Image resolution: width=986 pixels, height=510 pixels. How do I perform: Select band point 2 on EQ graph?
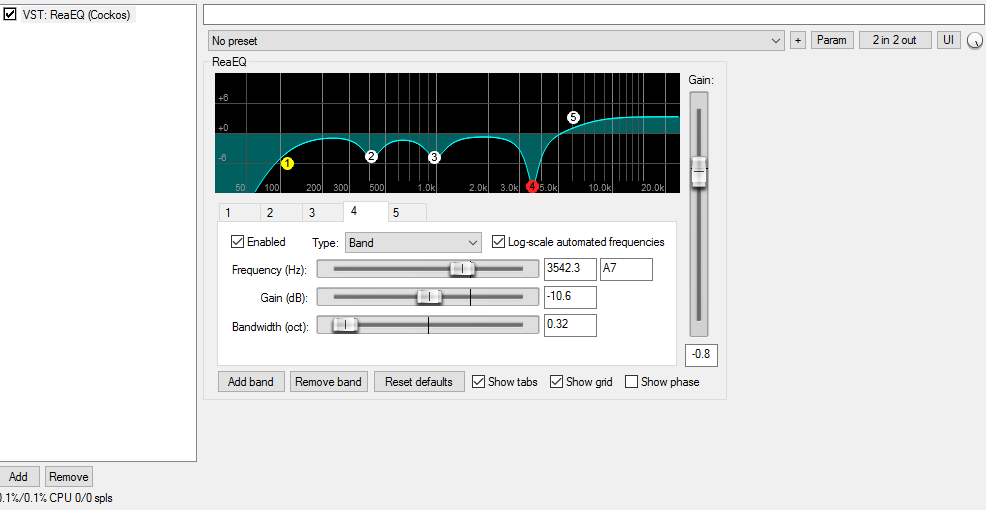(x=371, y=156)
